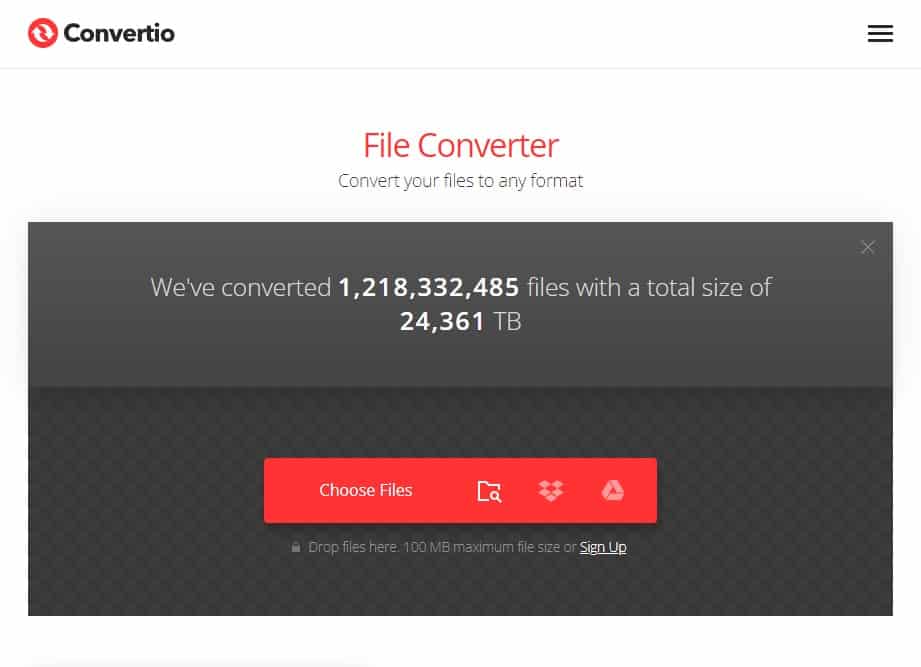Click the dark file drop zone area

(x=460, y=501)
